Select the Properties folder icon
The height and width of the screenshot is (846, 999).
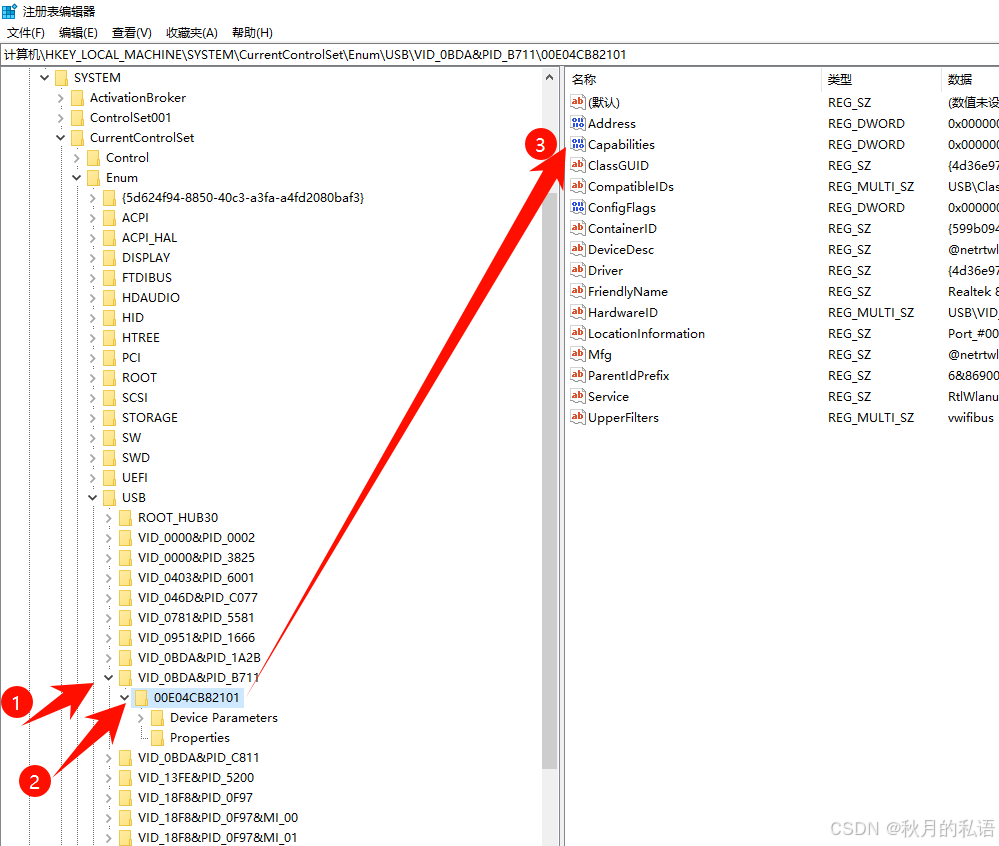coord(157,738)
